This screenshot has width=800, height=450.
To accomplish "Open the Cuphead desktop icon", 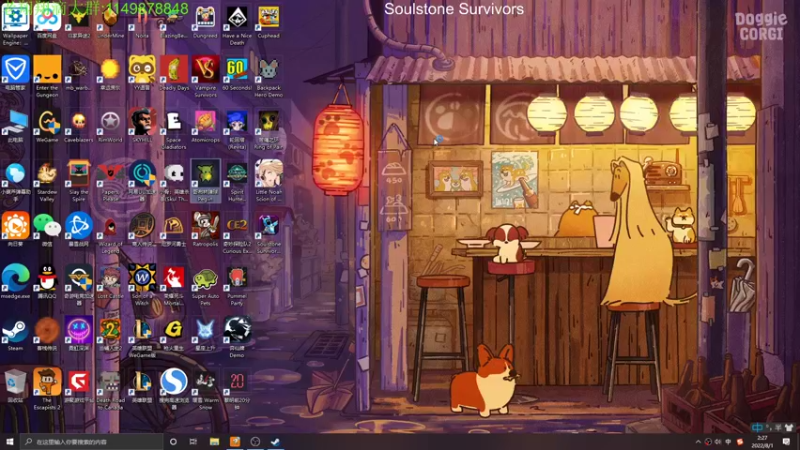I will tap(268, 24).
